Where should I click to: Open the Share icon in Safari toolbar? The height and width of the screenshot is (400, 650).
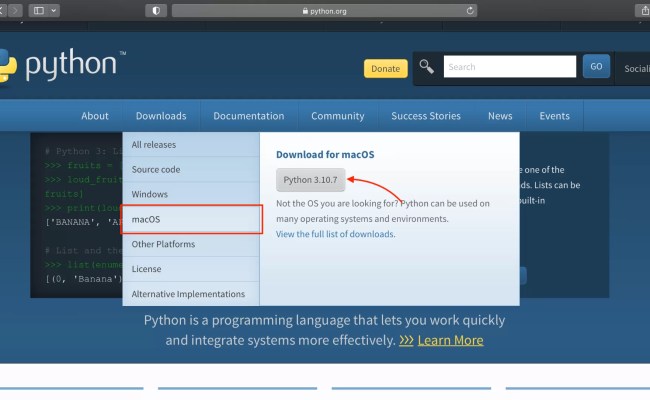click(645, 11)
